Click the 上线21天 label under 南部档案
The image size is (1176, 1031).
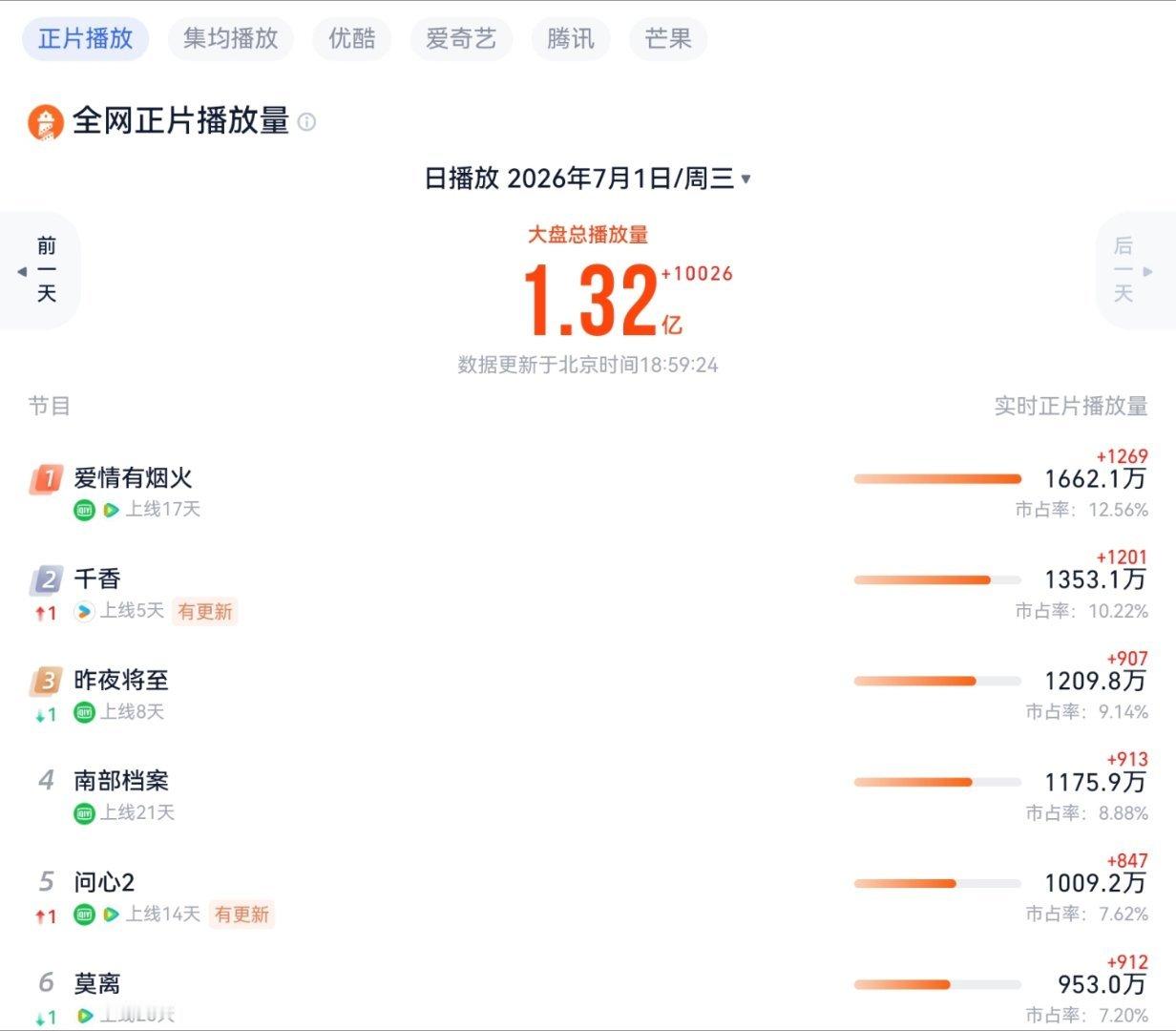(x=138, y=813)
